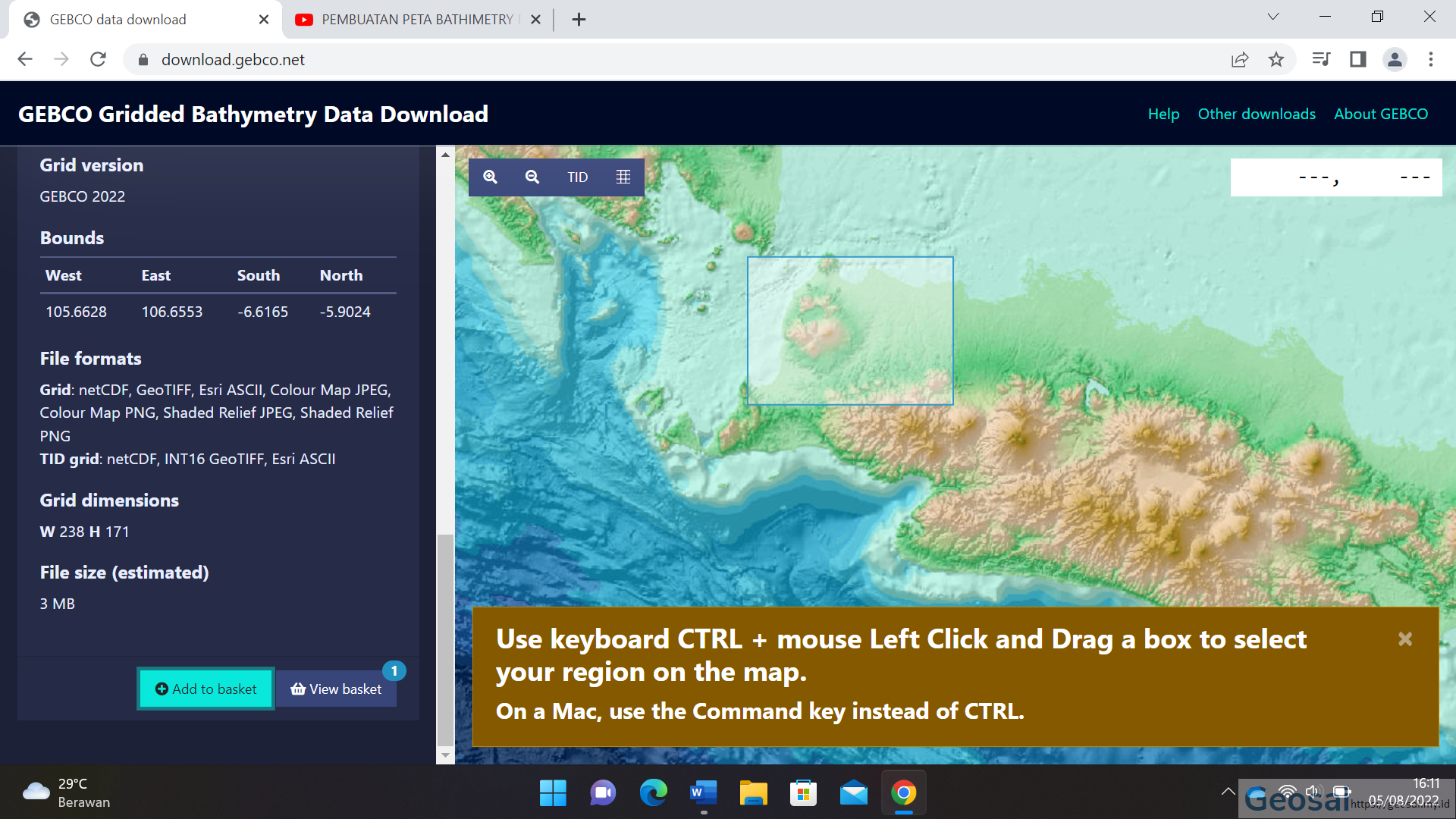Click North bound value -5.9024
Image resolution: width=1456 pixels, height=819 pixels.
pyautogui.click(x=345, y=312)
